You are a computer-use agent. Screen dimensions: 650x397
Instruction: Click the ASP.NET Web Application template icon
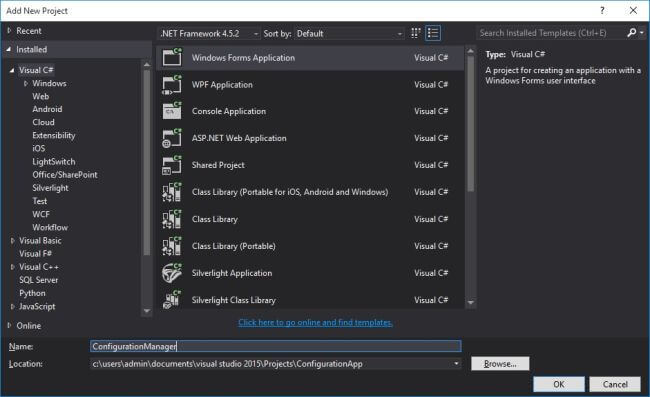tap(172, 138)
